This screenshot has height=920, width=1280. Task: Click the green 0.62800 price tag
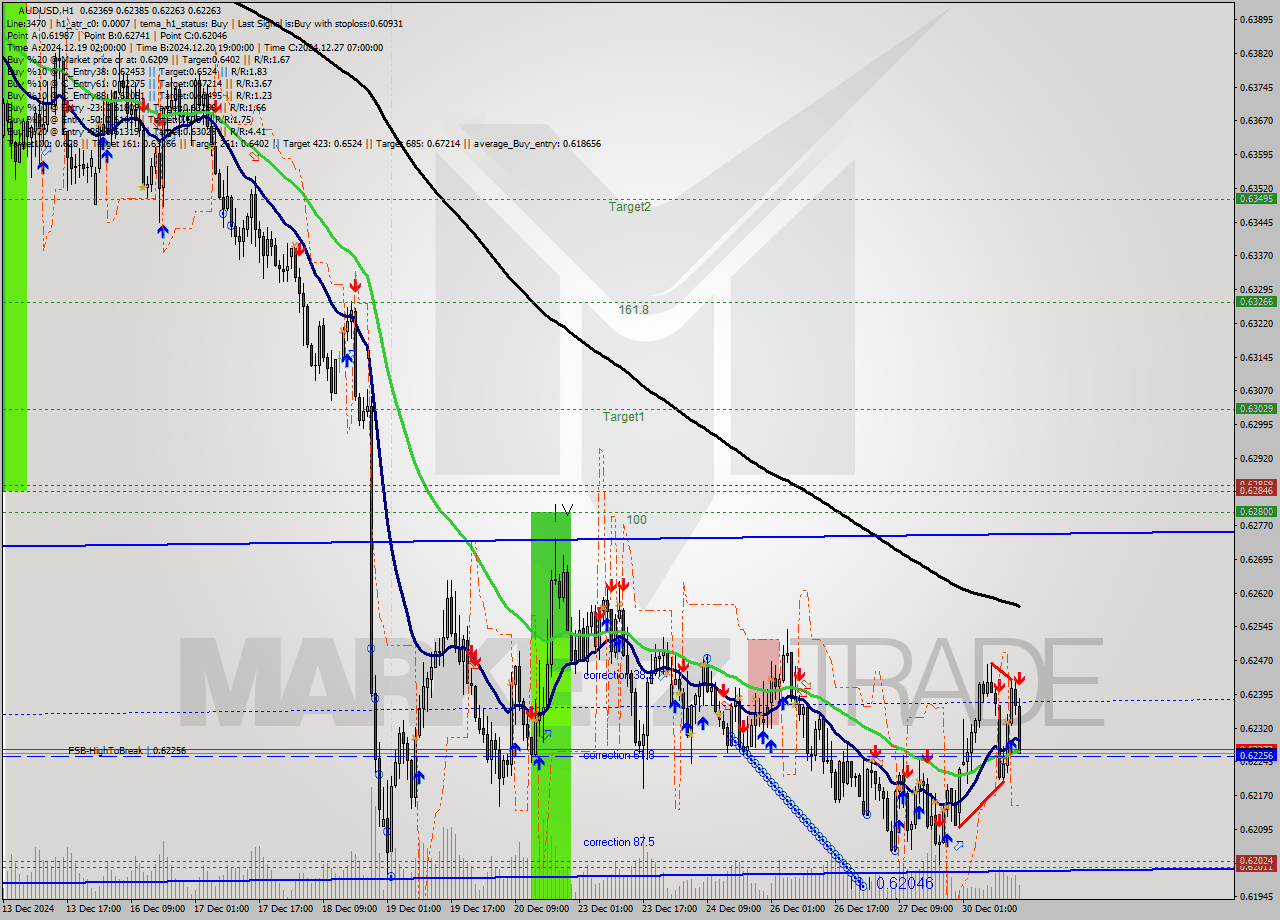point(1256,511)
